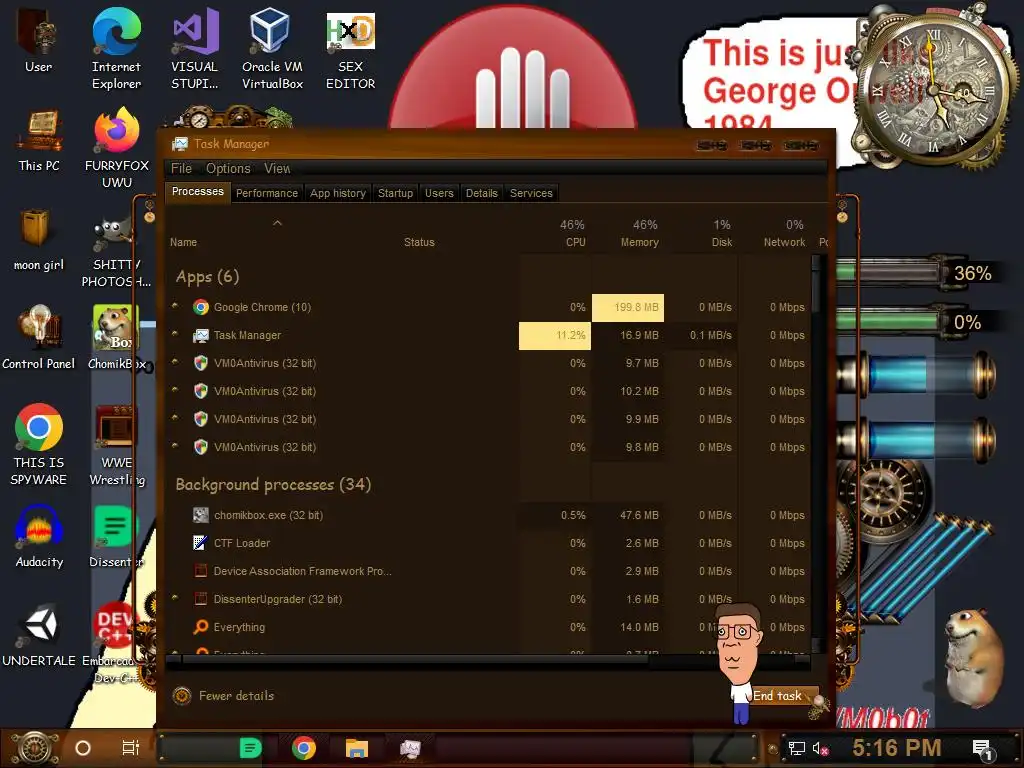The width and height of the screenshot is (1024, 768).
Task: Expand the last VMOAntivirus (32 bit) row
Action: (x=174, y=445)
